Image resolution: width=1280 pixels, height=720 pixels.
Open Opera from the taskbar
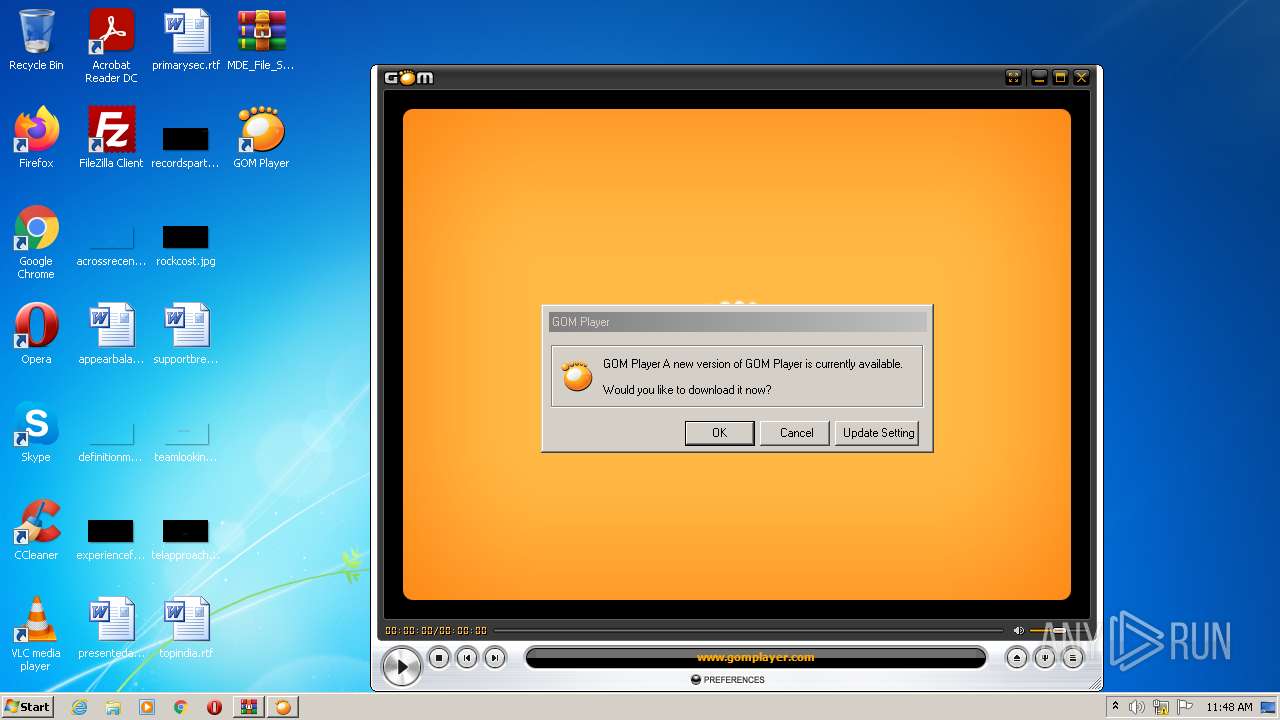click(x=214, y=707)
